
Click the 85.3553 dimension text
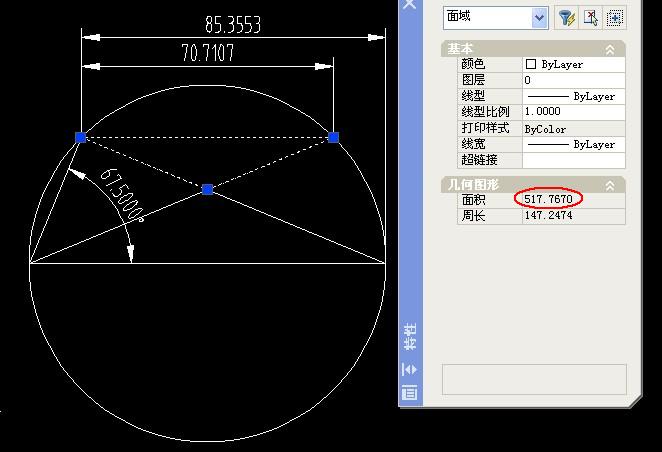coord(233,24)
